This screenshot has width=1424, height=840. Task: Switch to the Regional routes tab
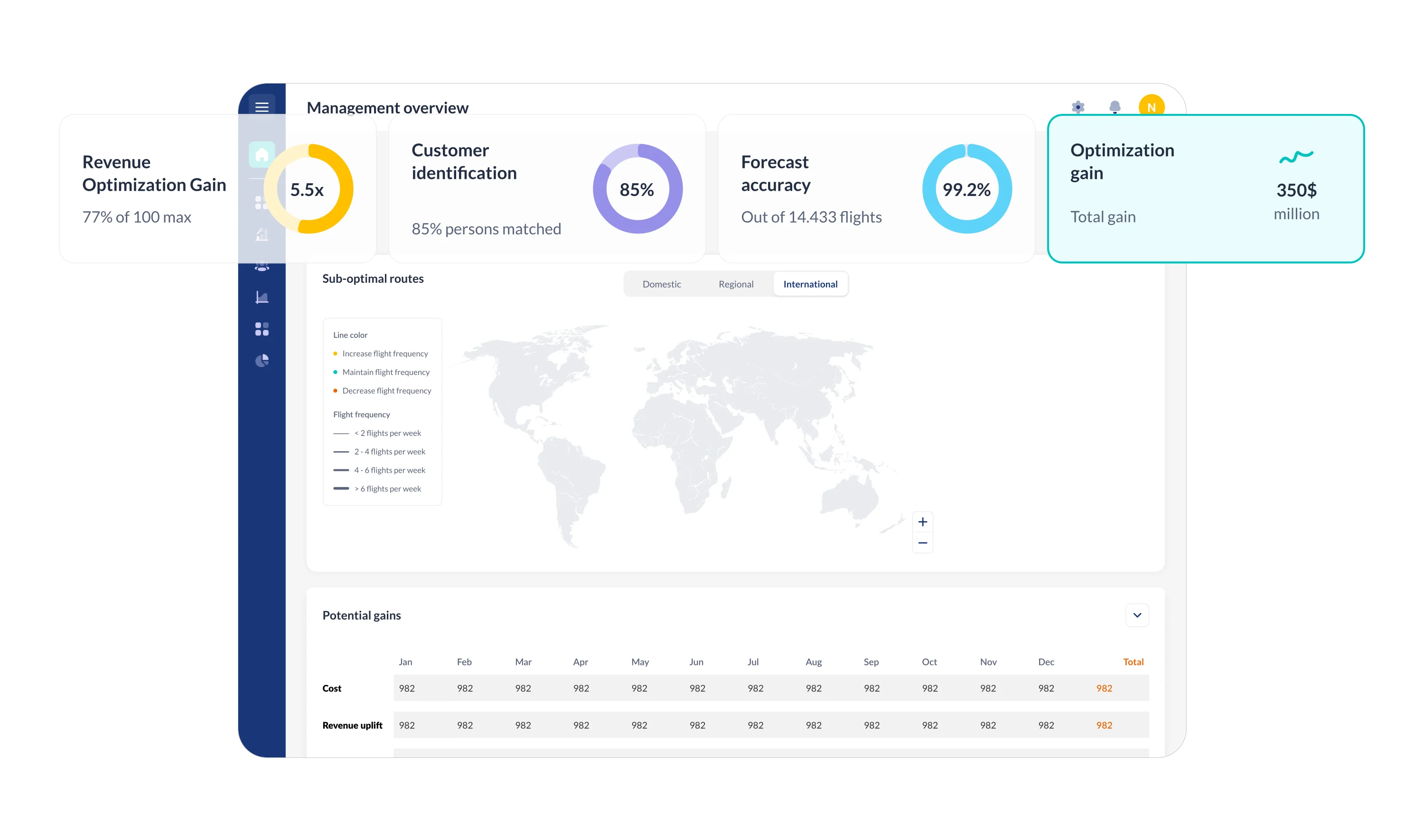pyautogui.click(x=736, y=284)
